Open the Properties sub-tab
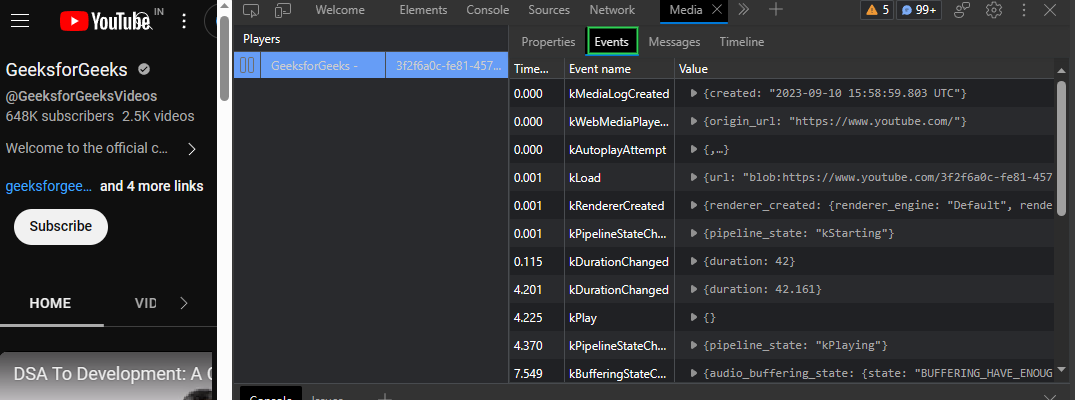This screenshot has width=1075, height=400. click(548, 42)
